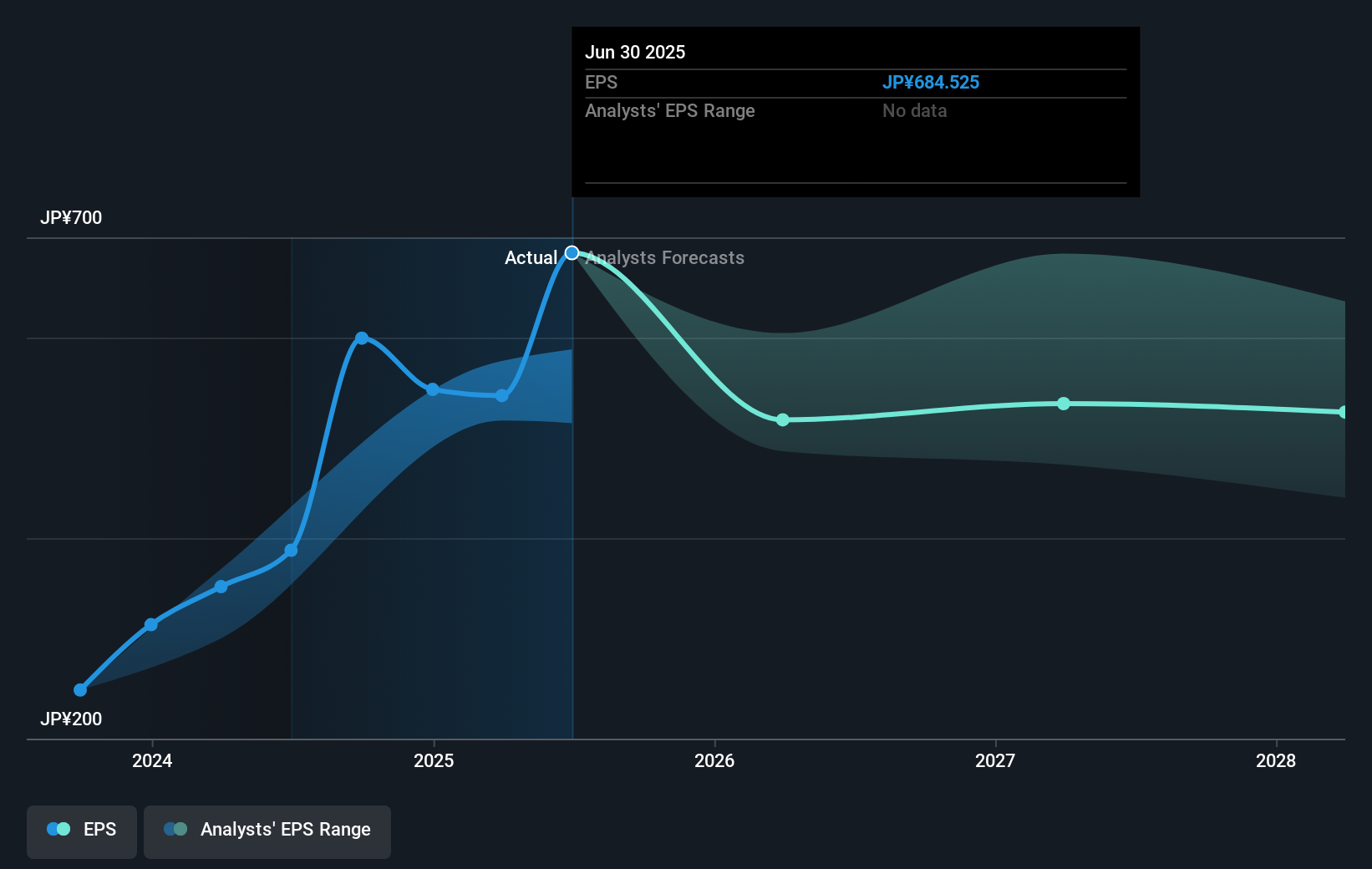Screen dimensions: 1372x869
Task: Click the 'Actual' chart label
Action: pos(531,258)
